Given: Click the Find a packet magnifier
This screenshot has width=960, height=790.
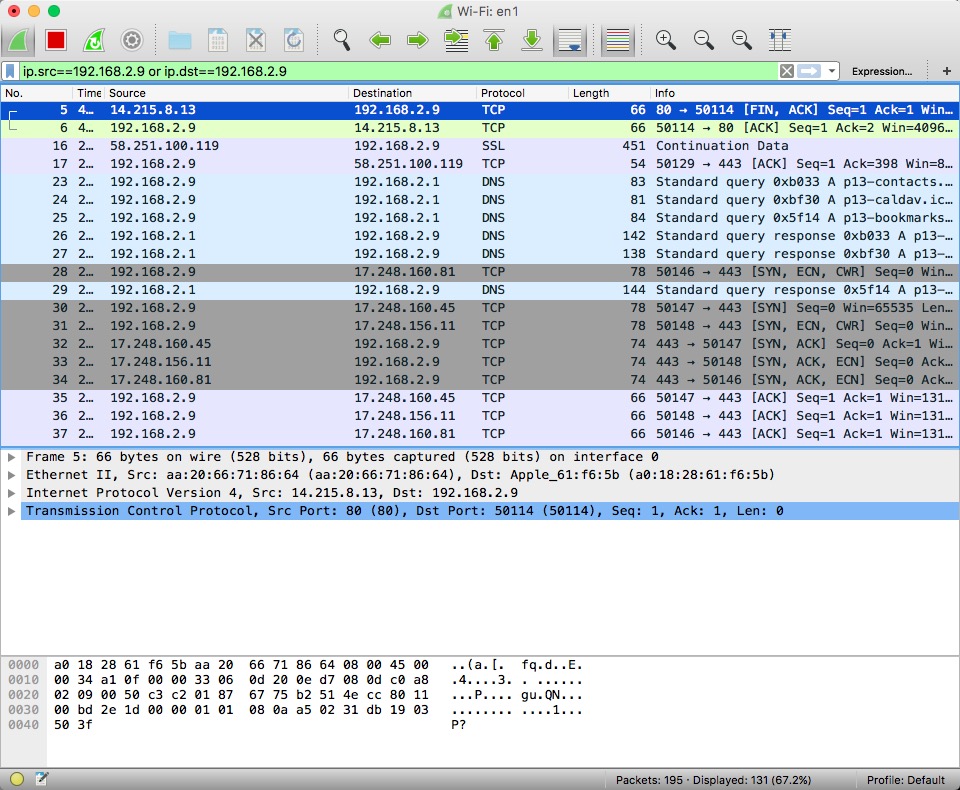Looking at the screenshot, I should [x=342, y=40].
